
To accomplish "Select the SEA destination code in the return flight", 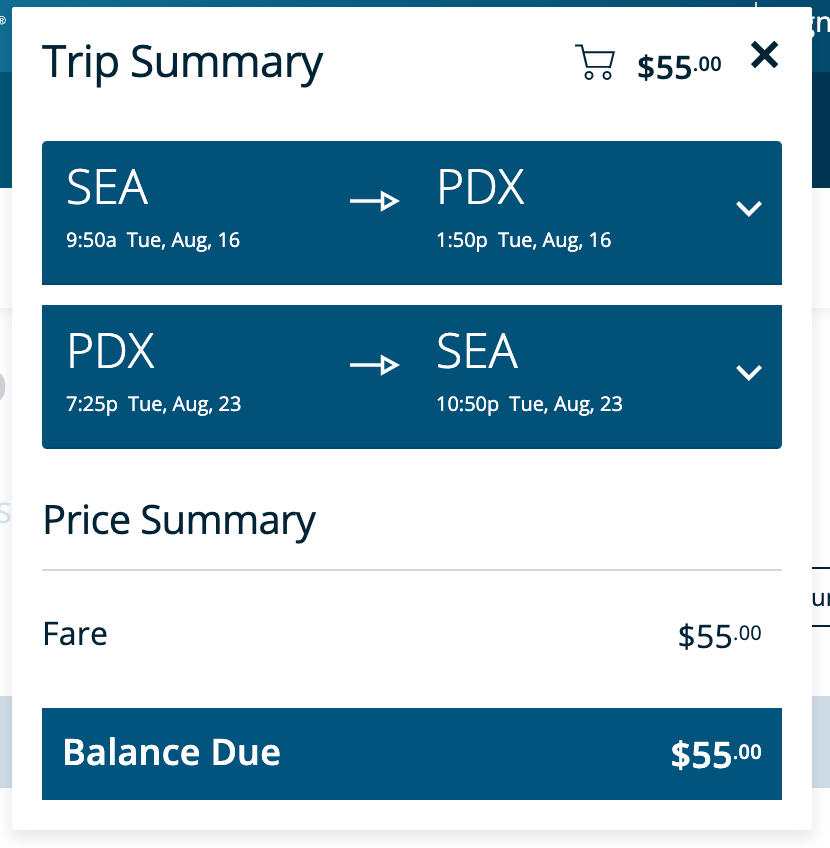I will pos(477,352).
